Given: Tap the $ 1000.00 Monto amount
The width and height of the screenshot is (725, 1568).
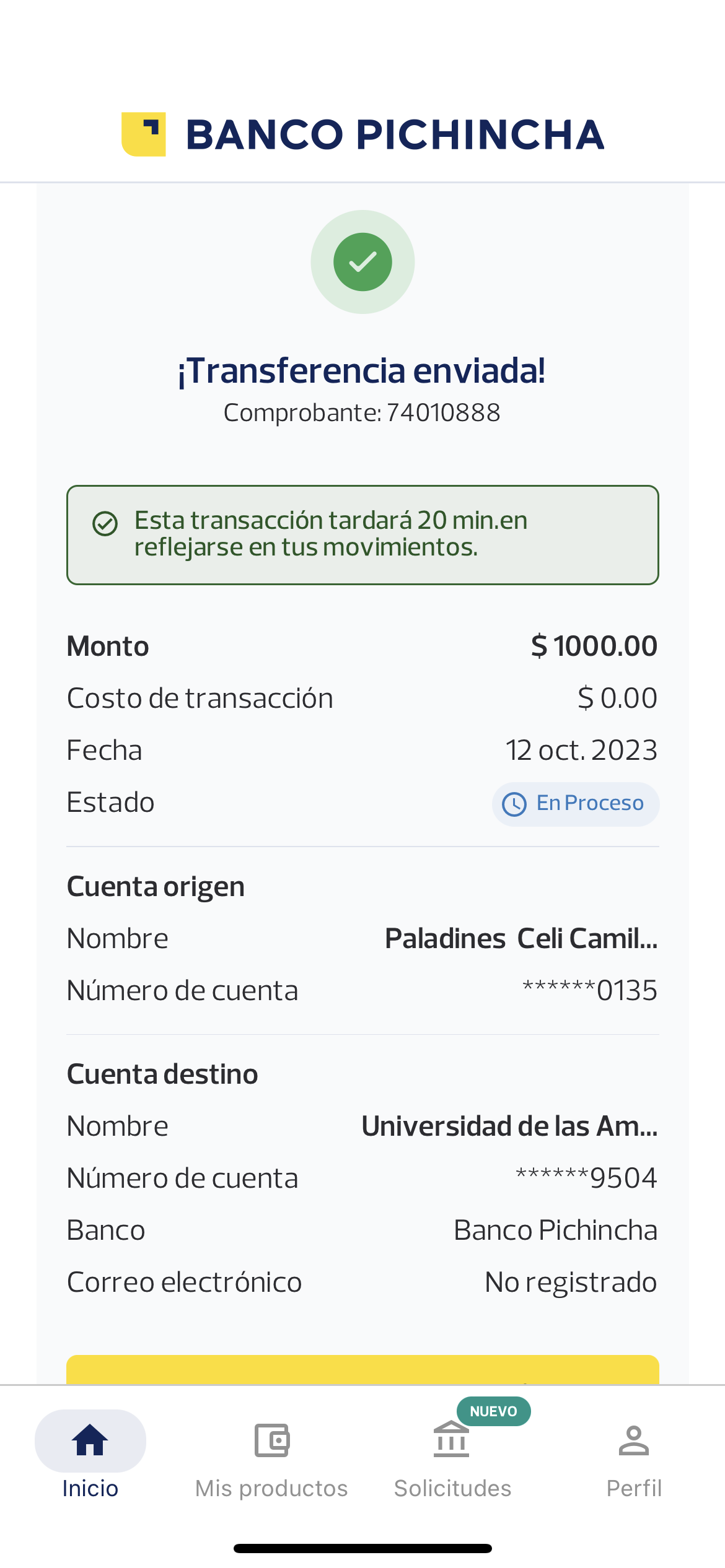Looking at the screenshot, I should pyautogui.click(x=594, y=647).
